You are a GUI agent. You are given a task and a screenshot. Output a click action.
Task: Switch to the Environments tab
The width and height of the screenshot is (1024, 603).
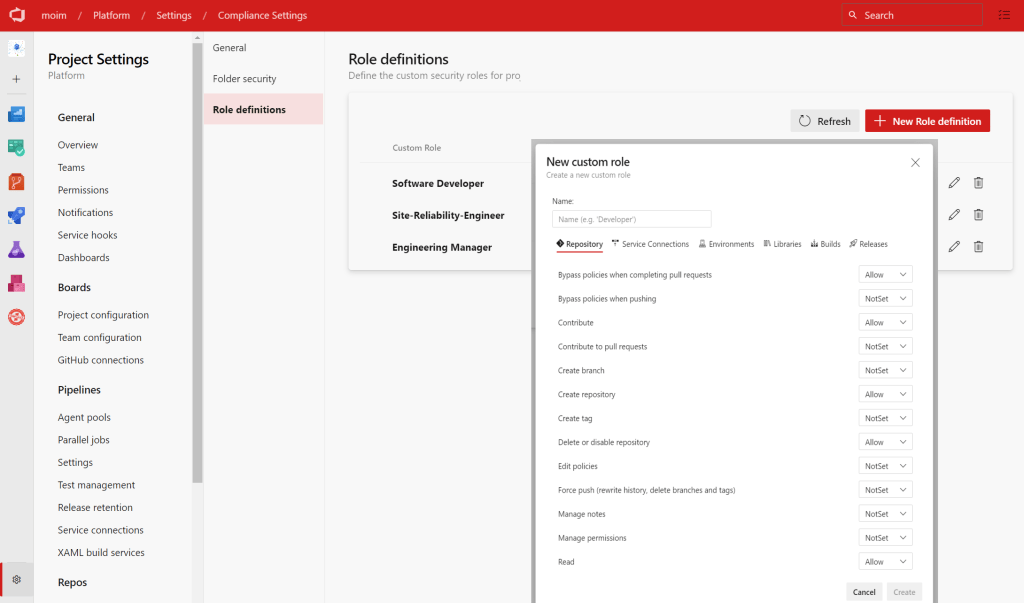pyautogui.click(x=726, y=244)
